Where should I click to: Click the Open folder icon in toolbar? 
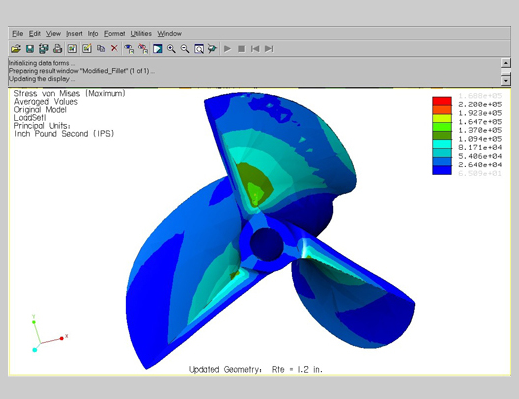(x=16, y=49)
